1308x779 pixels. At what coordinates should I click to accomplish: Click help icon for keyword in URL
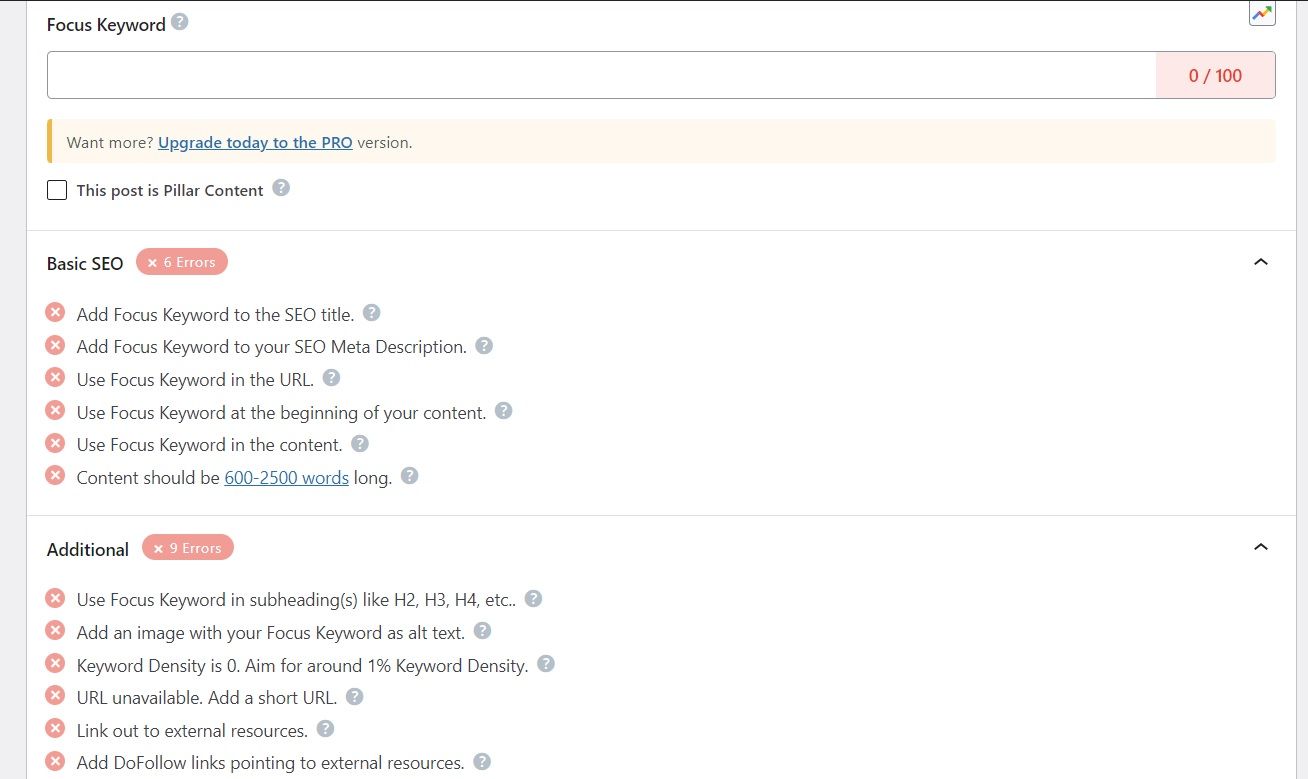(x=331, y=378)
